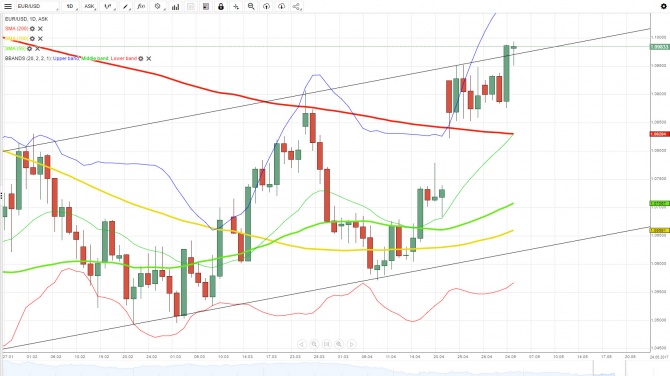This screenshot has height=376, width=670.
Task: Open the f(x) indicators menu
Action: point(141,6)
